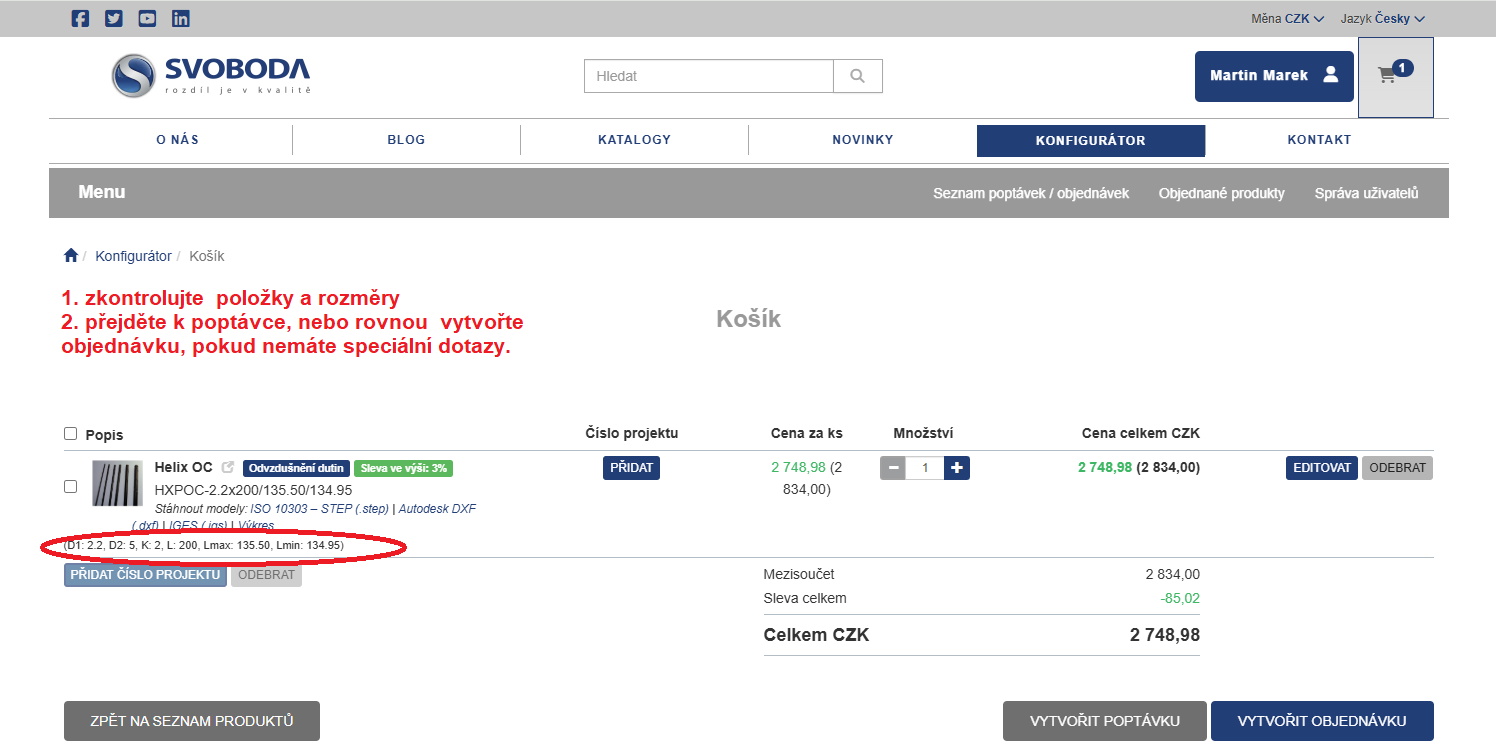Image resolution: width=1496 pixels, height=745 pixels.
Task: Increase quantity with the plus button
Action: [x=957, y=468]
